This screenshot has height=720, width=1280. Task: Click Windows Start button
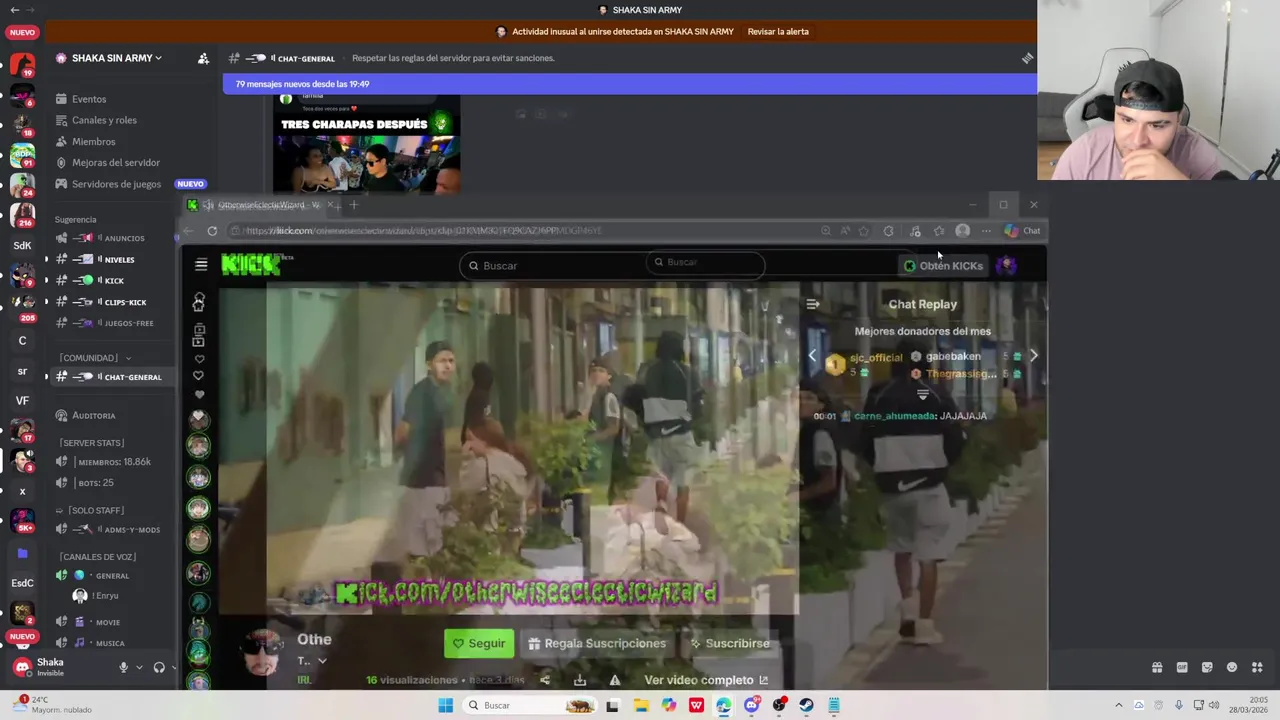[446, 705]
